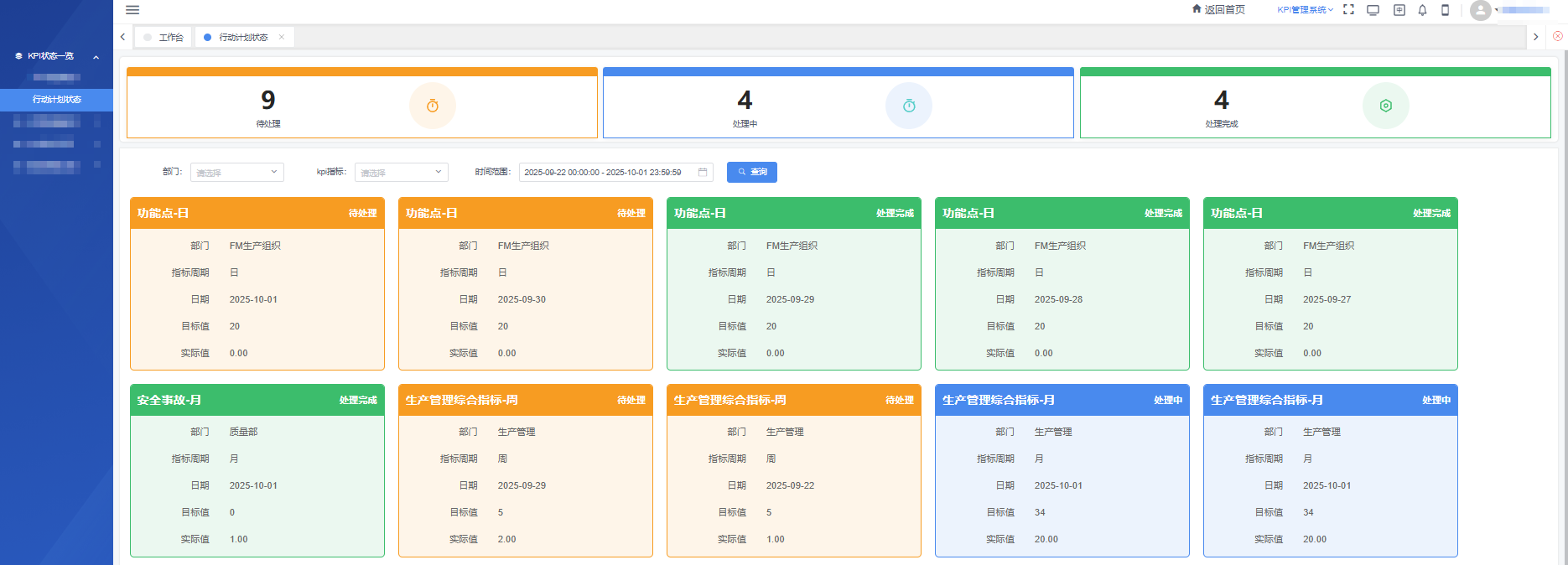The height and width of the screenshot is (565, 1568).
Task: Click the calendar icon in date range
Action: (703, 172)
